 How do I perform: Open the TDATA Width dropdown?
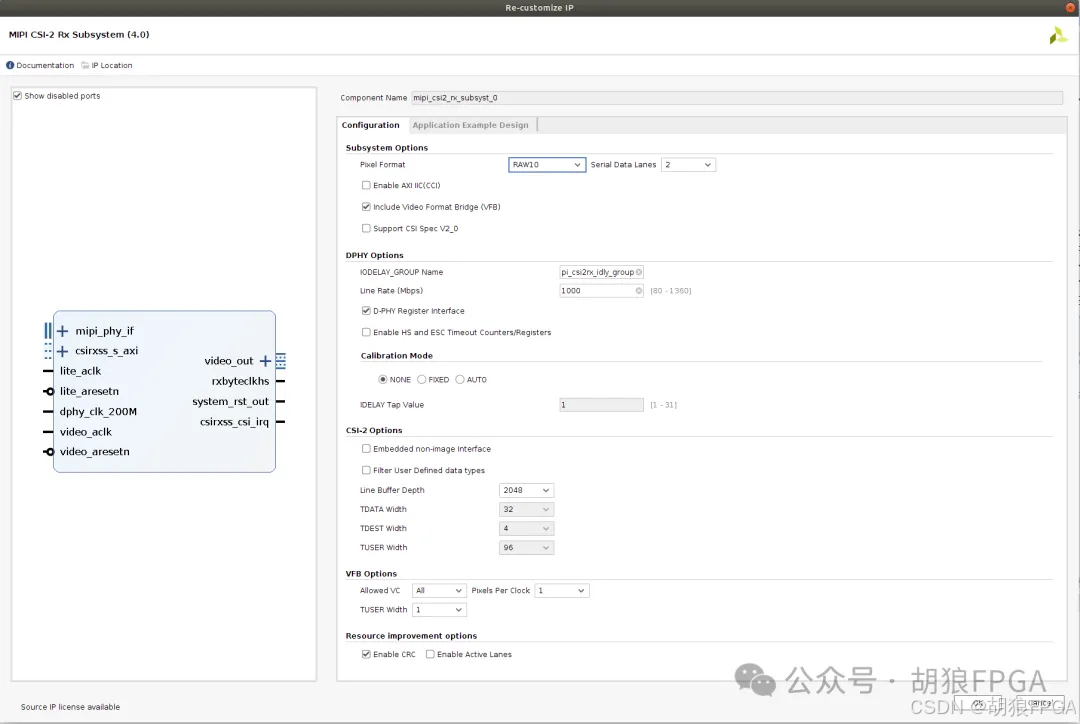pos(526,510)
